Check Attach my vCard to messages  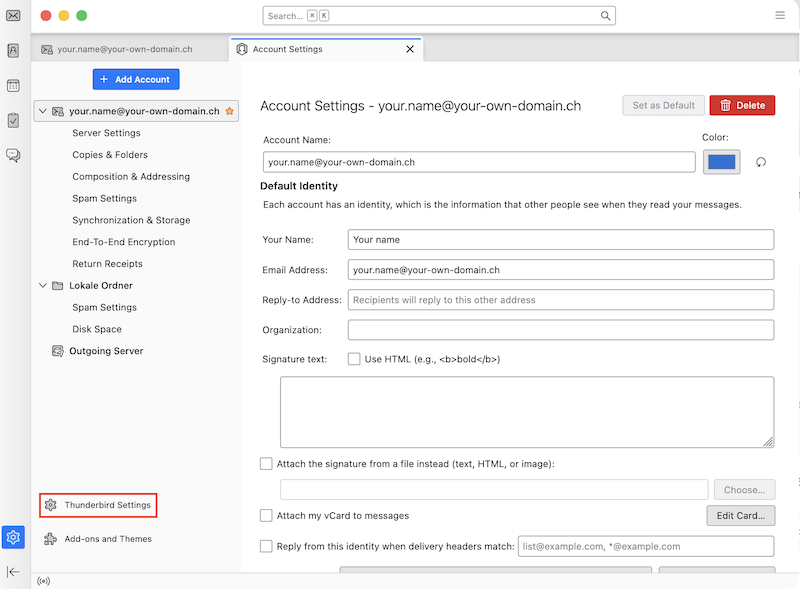click(x=266, y=516)
